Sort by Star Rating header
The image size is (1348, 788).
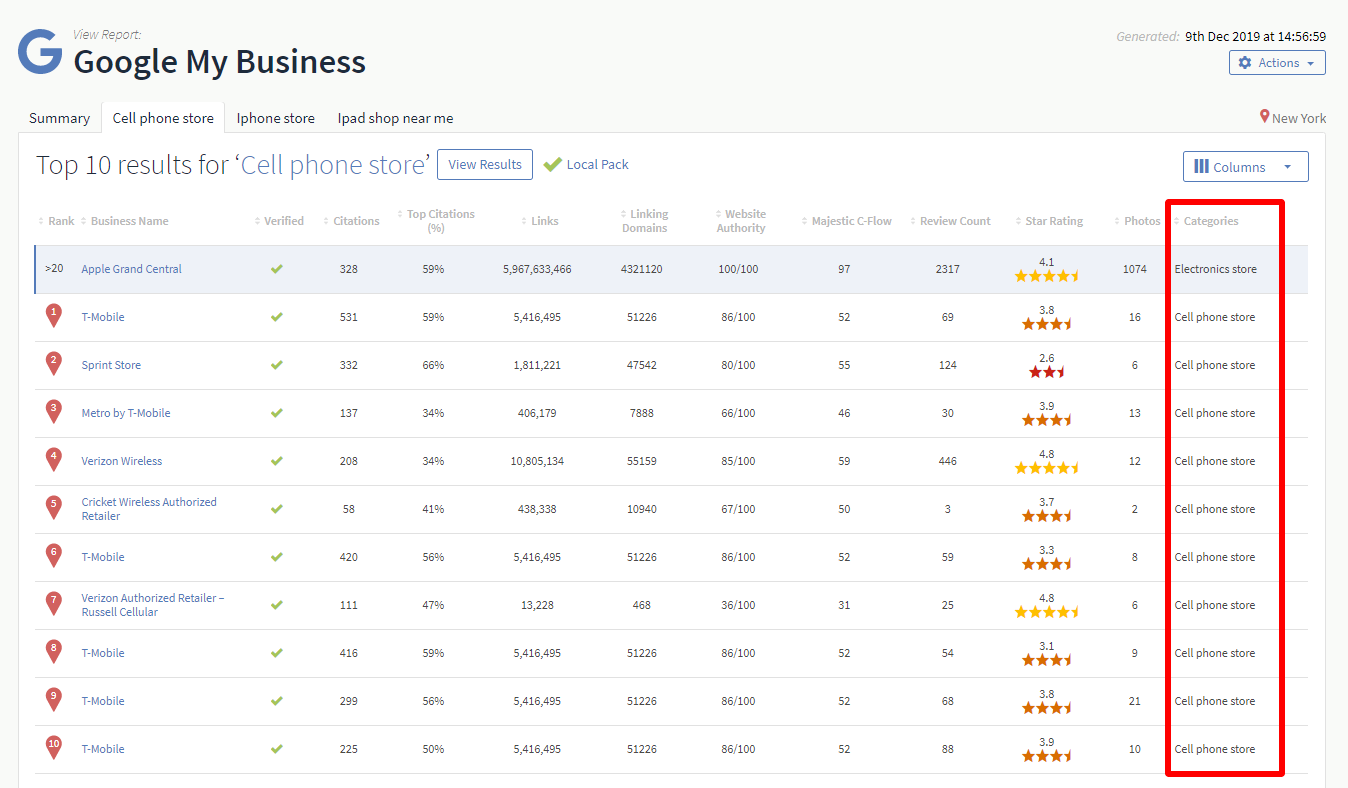(x=1048, y=221)
